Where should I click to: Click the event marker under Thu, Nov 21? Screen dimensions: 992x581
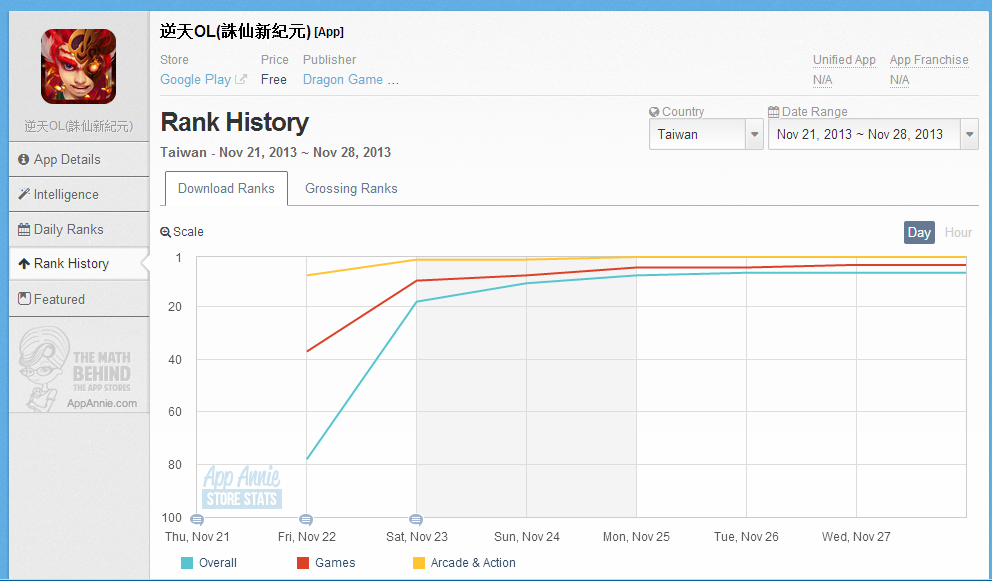(x=197, y=520)
